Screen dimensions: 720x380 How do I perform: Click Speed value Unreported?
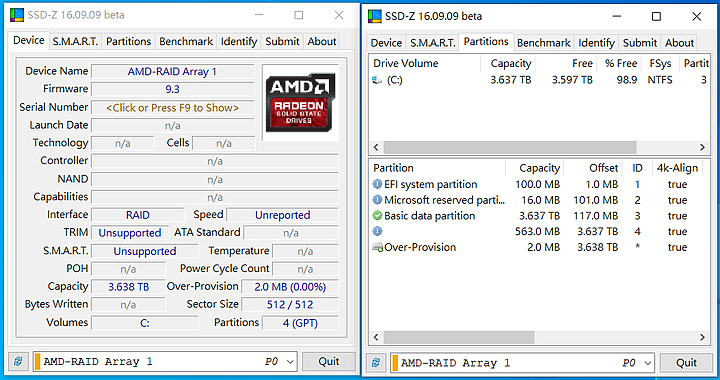pos(283,215)
